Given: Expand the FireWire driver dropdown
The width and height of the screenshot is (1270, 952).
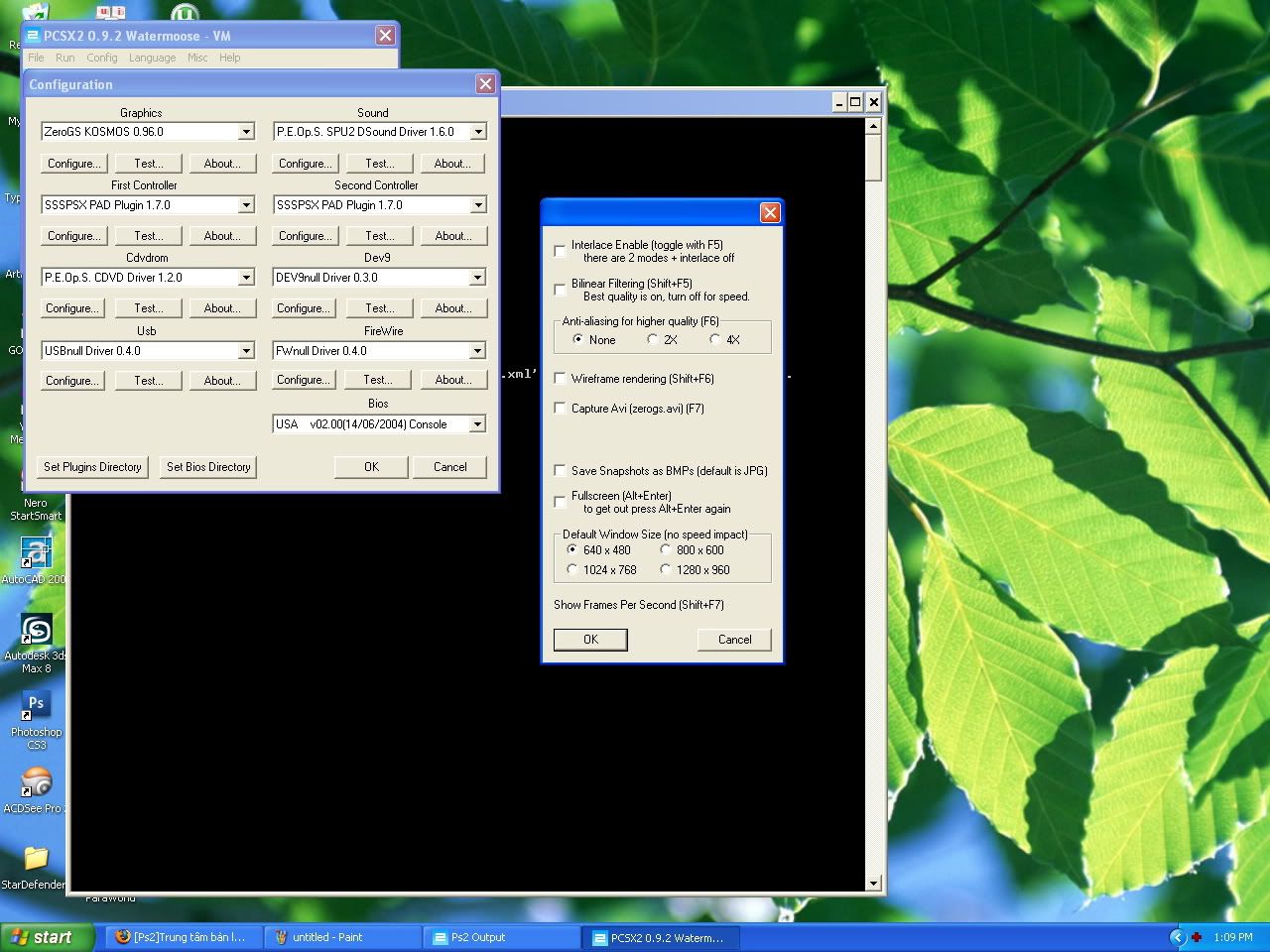Looking at the screenshot, I should tap(477, 351).
